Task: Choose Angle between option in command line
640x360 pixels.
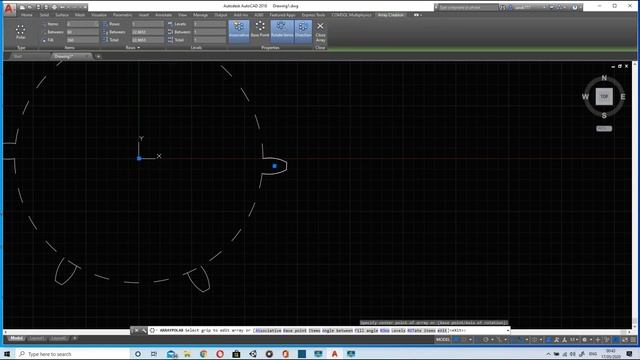Action: point(337,331)
